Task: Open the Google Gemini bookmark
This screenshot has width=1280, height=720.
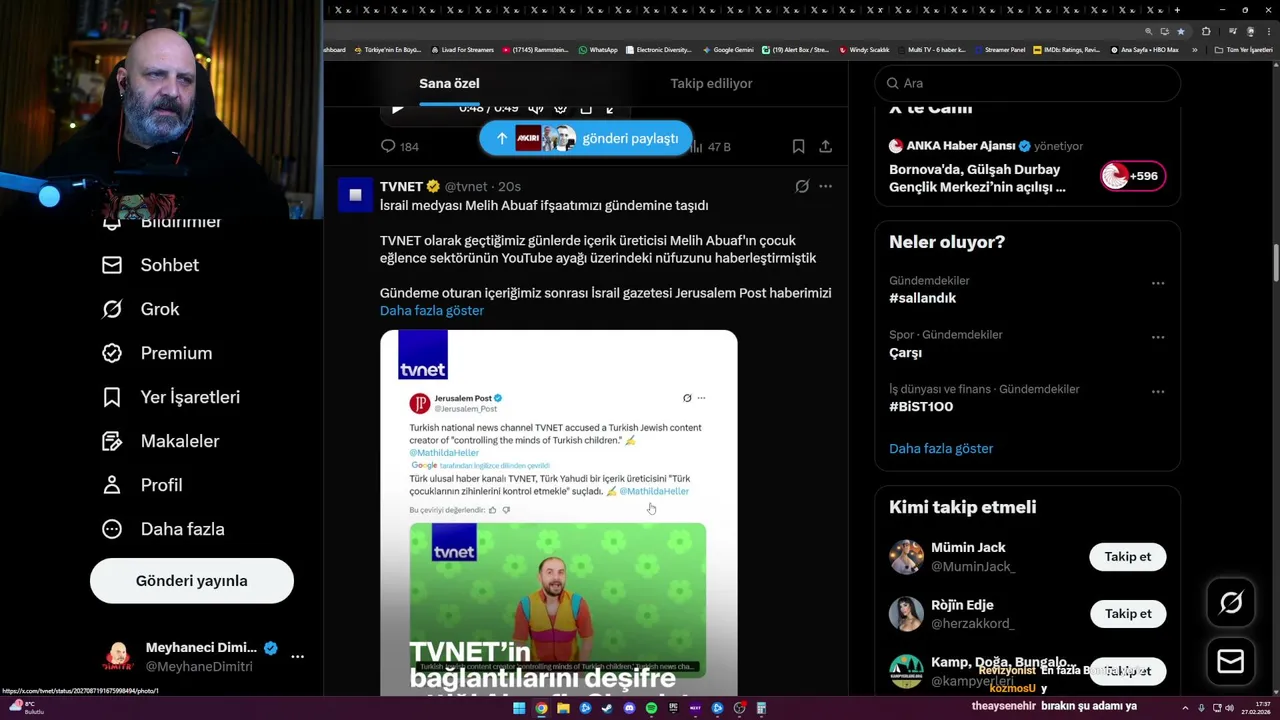Action: (x=728, y=49)
